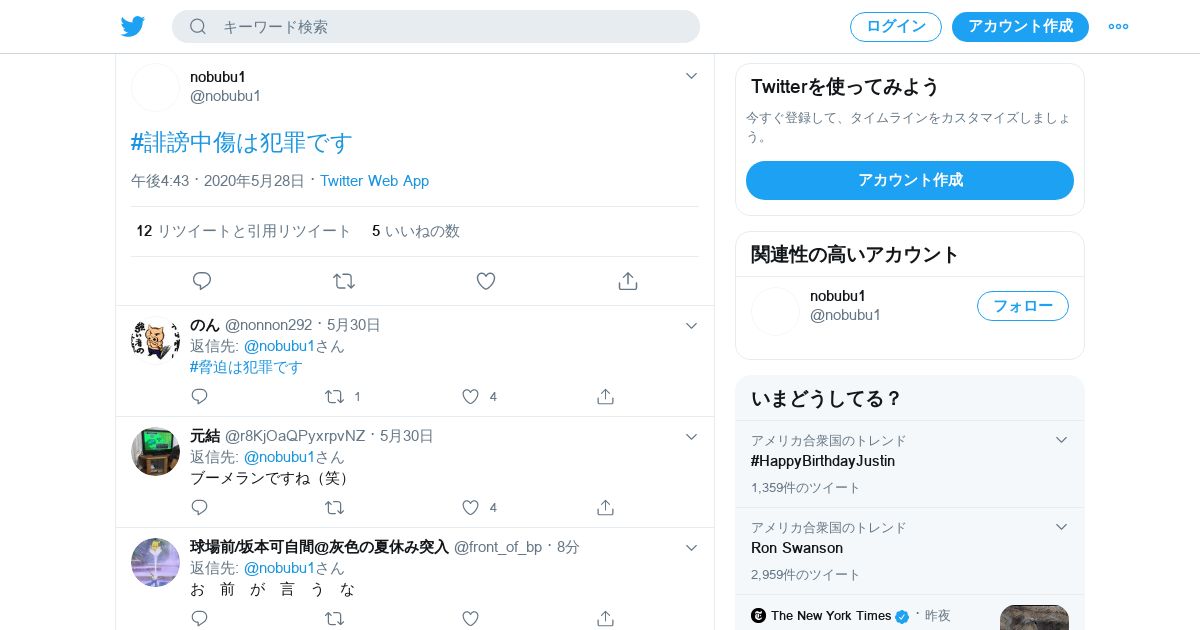The height and width of the screenshot is (630, 1200).
Task: Click the ログイン button
Action: [896, 27]
